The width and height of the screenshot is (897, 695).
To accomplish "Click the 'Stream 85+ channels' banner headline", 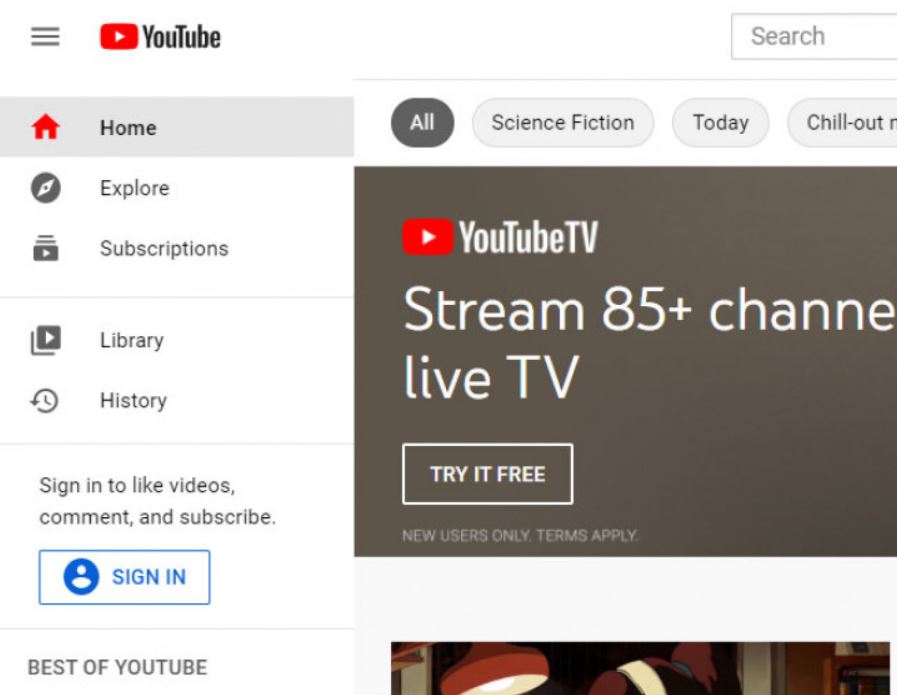I will pyautogui.click(x=650, y=342).
